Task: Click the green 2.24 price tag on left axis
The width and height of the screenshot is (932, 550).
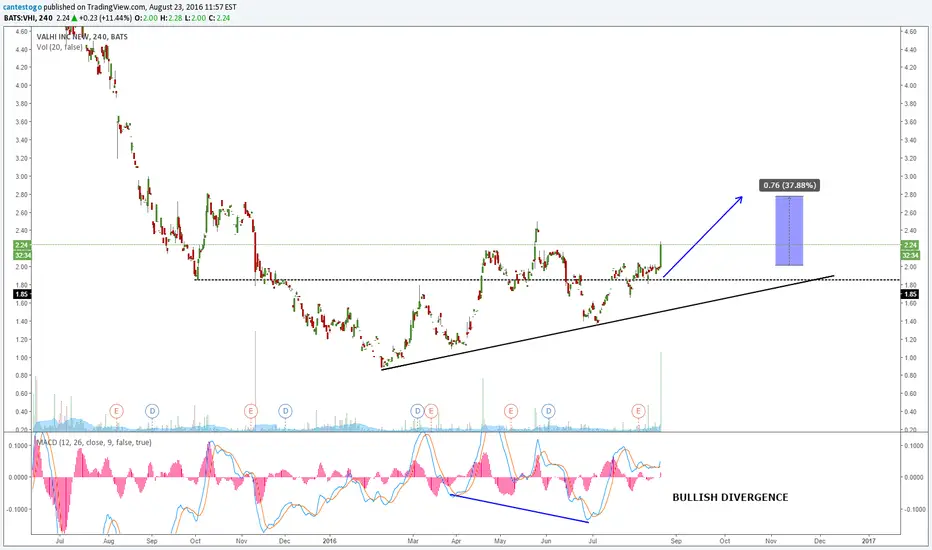Action: coord(22,245)
